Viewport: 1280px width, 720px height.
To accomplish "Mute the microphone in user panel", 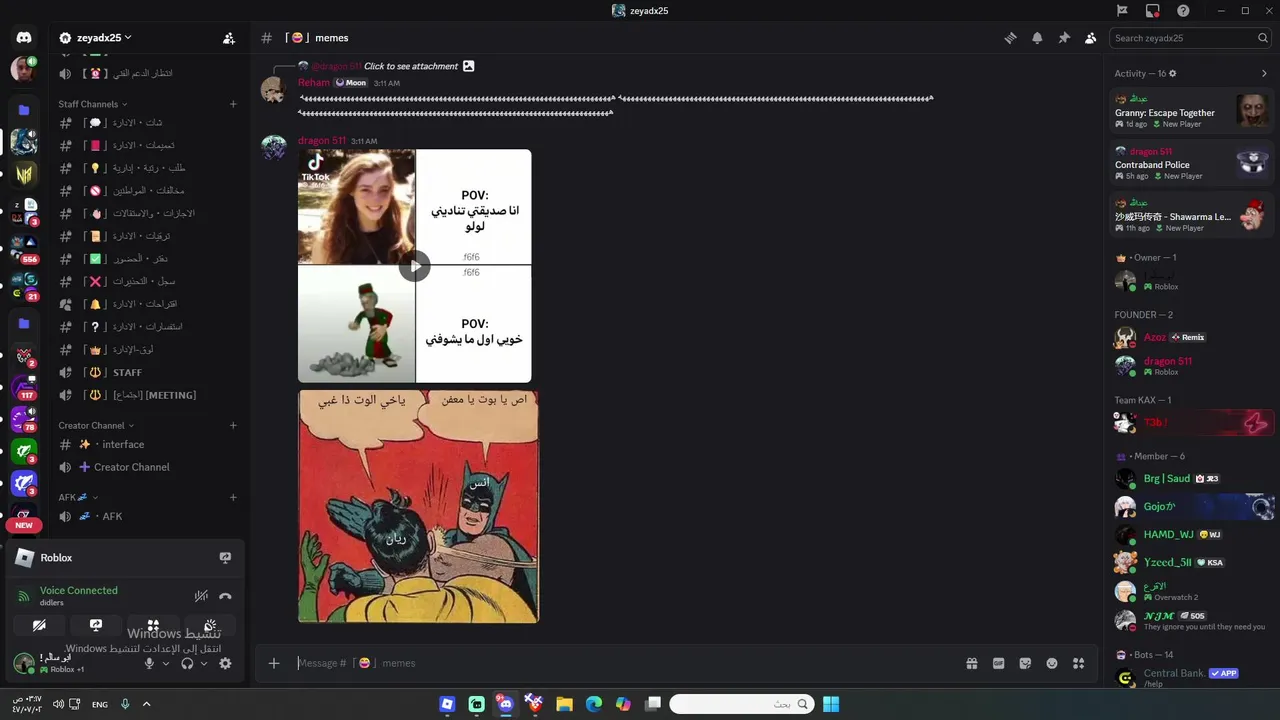I will (149, 663).
